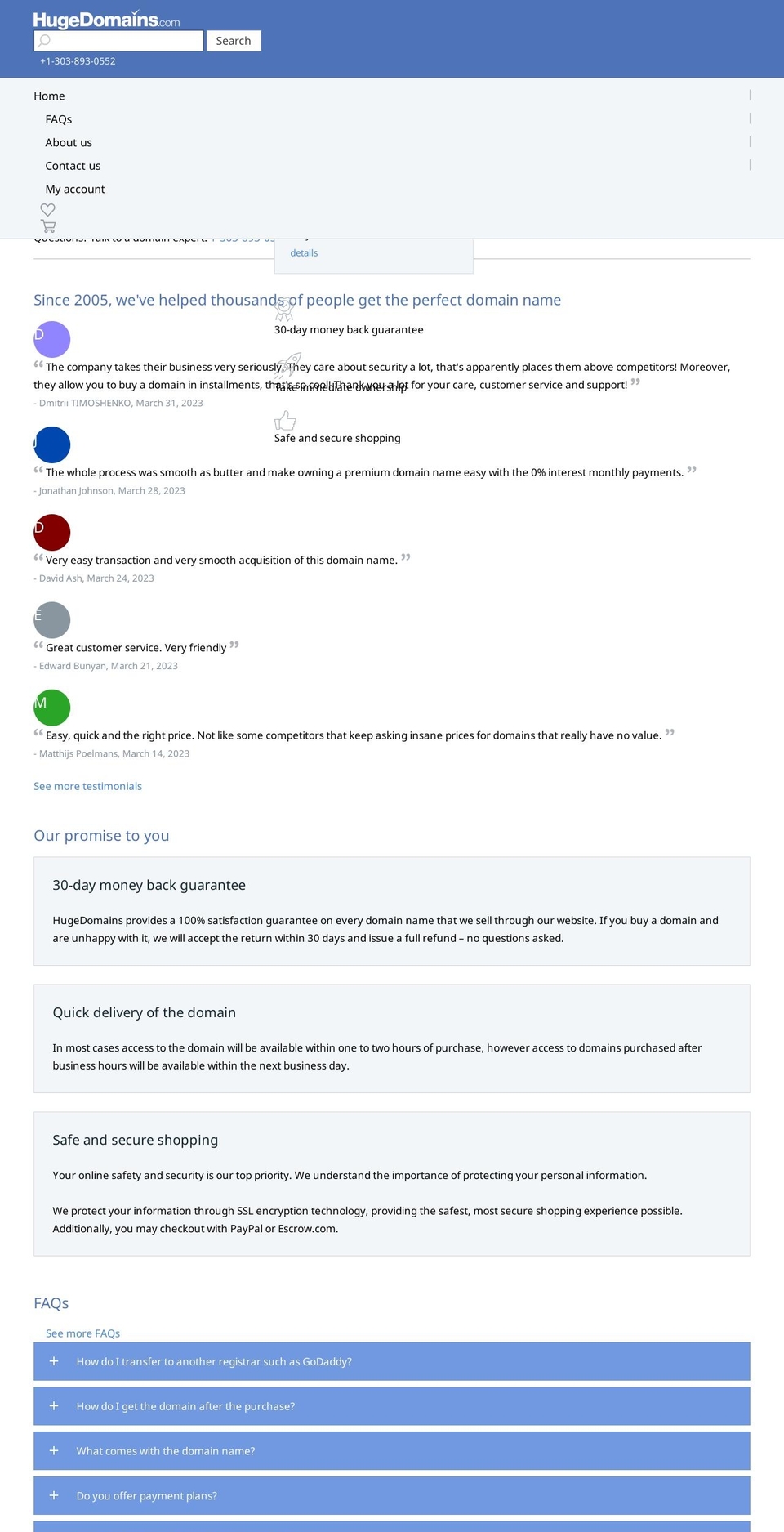The height and width of the screenshot is (1532, 784).
Task: Click the details link
Action: 304,253
